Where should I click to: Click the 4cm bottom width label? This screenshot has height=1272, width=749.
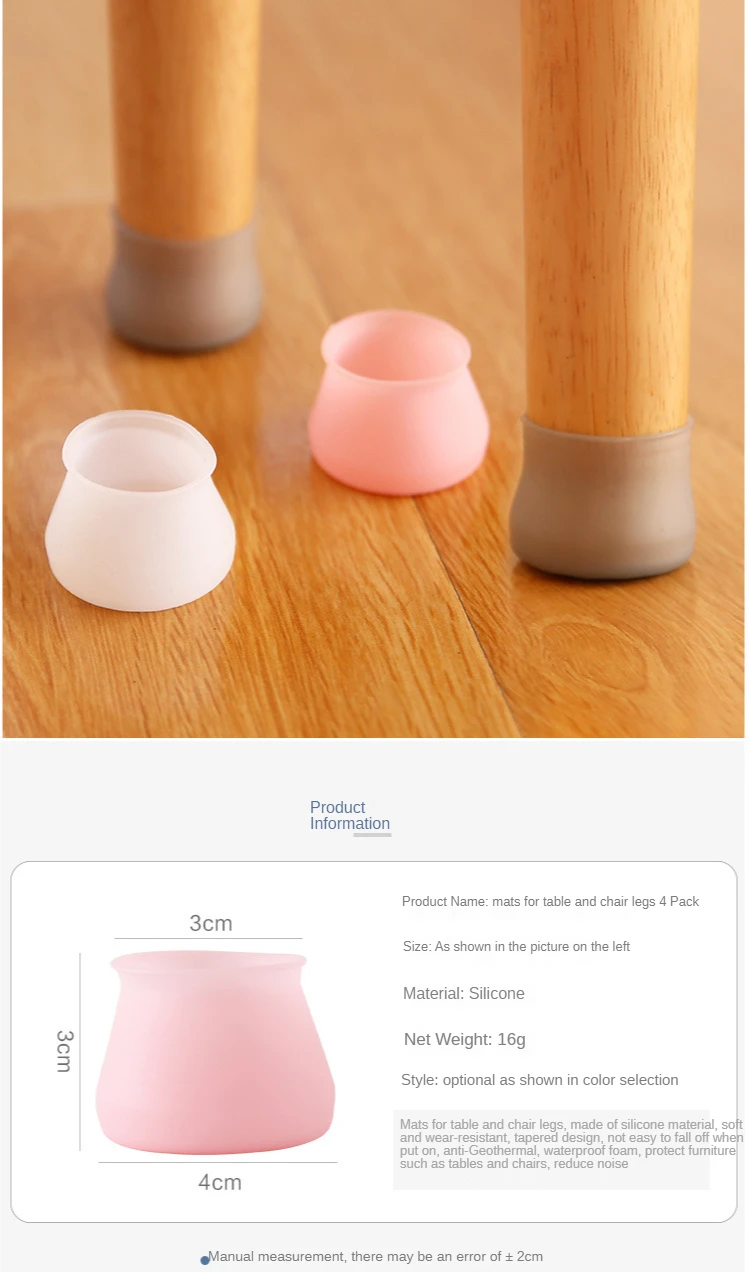pos(220,1182)
